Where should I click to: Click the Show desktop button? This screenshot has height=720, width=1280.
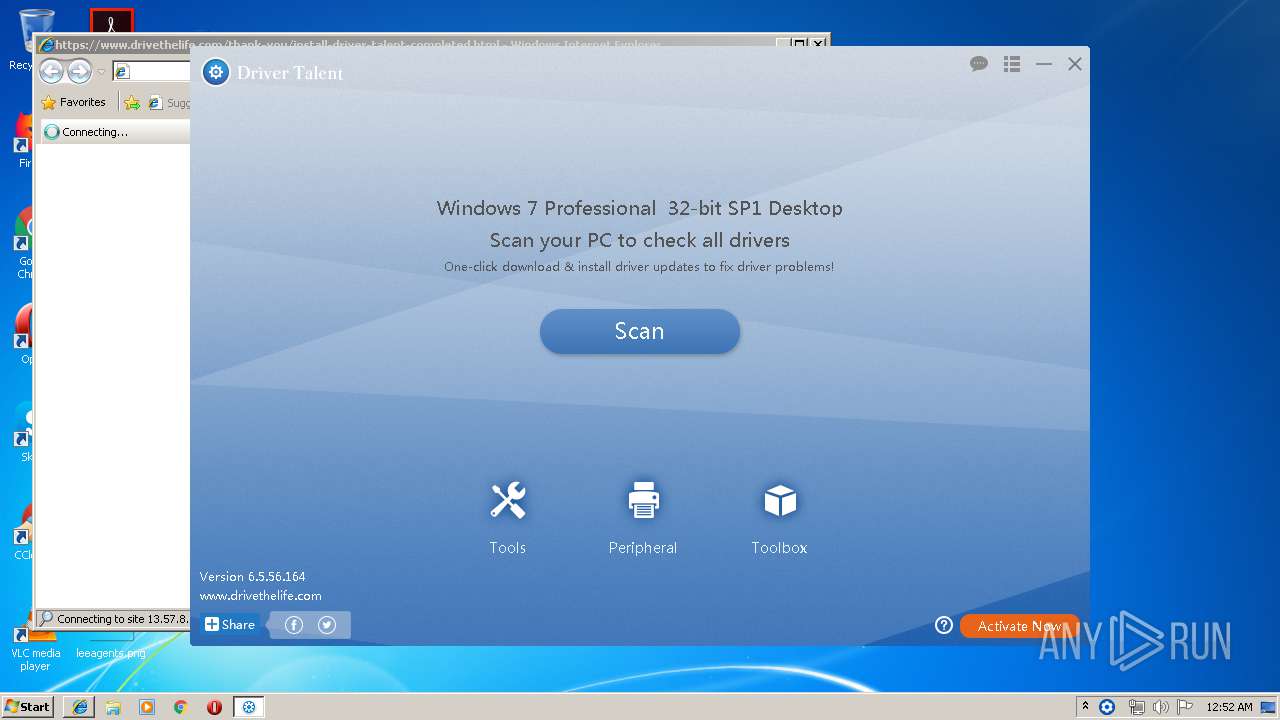[x=1269, y=707]
